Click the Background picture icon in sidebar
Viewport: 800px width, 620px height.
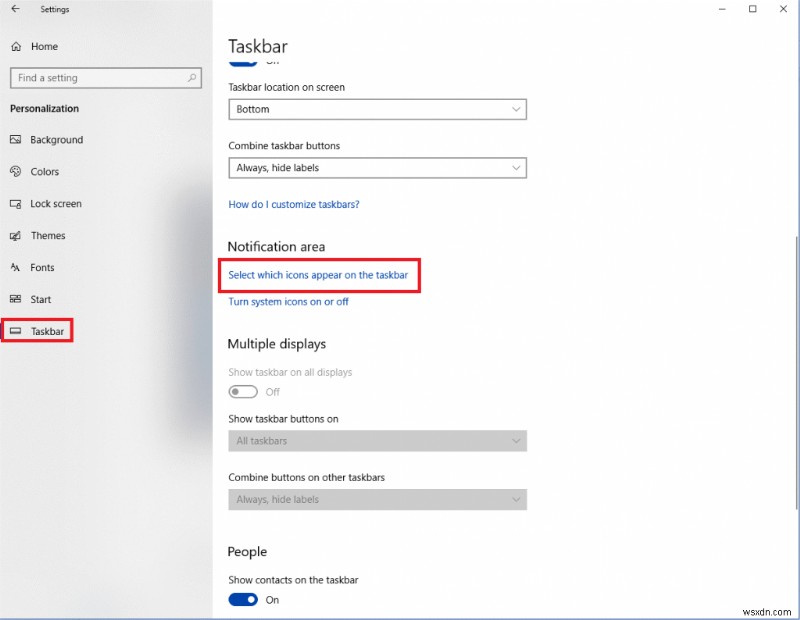[16, 140]
